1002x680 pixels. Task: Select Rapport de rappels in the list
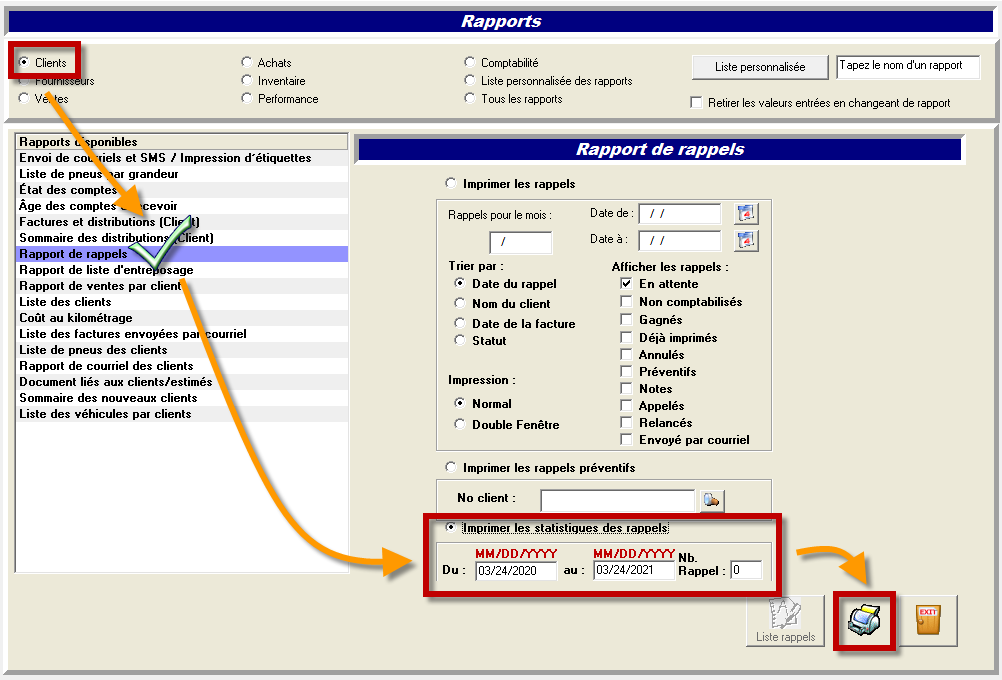point(182,254)
